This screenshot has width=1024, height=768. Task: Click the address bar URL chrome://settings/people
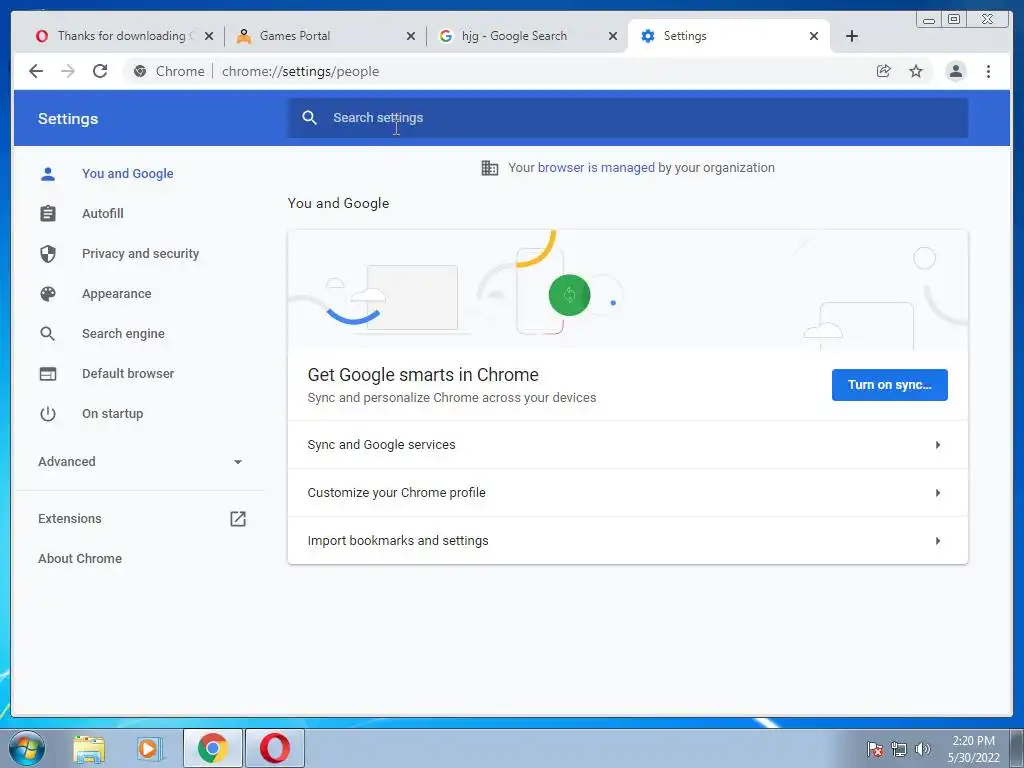point(300,71)
